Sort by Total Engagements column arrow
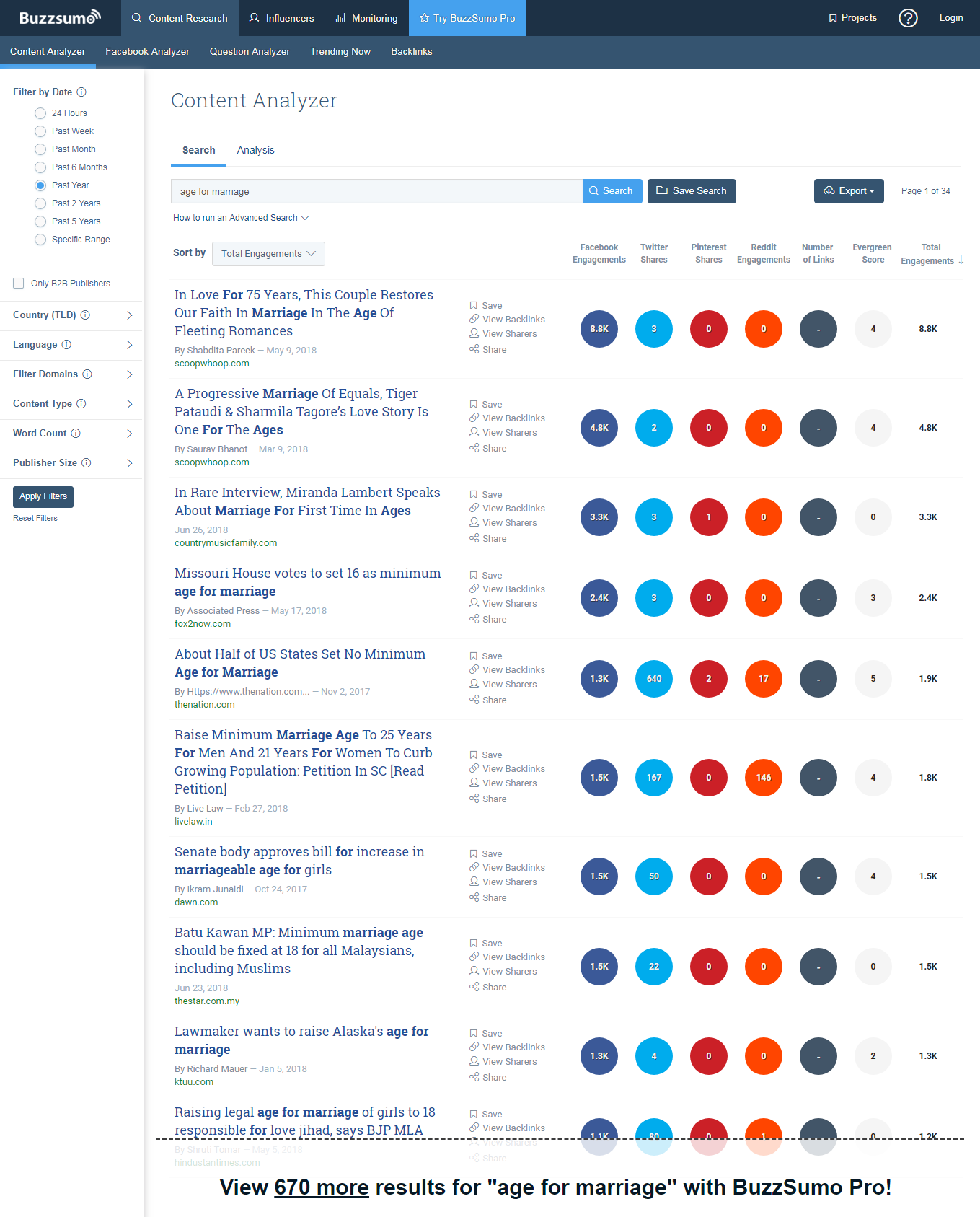The height and width of the screenshot is (1217, 980). (961, 260)
